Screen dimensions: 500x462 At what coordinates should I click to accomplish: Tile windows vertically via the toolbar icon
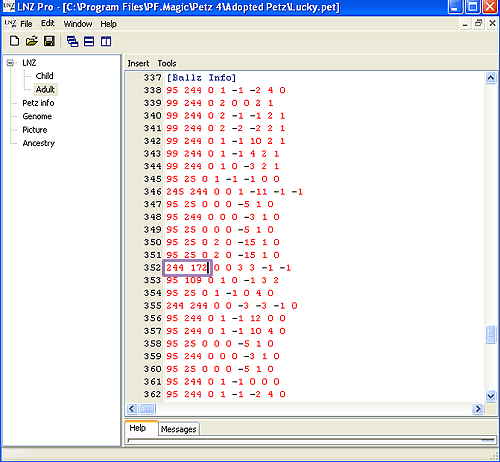point(106,41)
